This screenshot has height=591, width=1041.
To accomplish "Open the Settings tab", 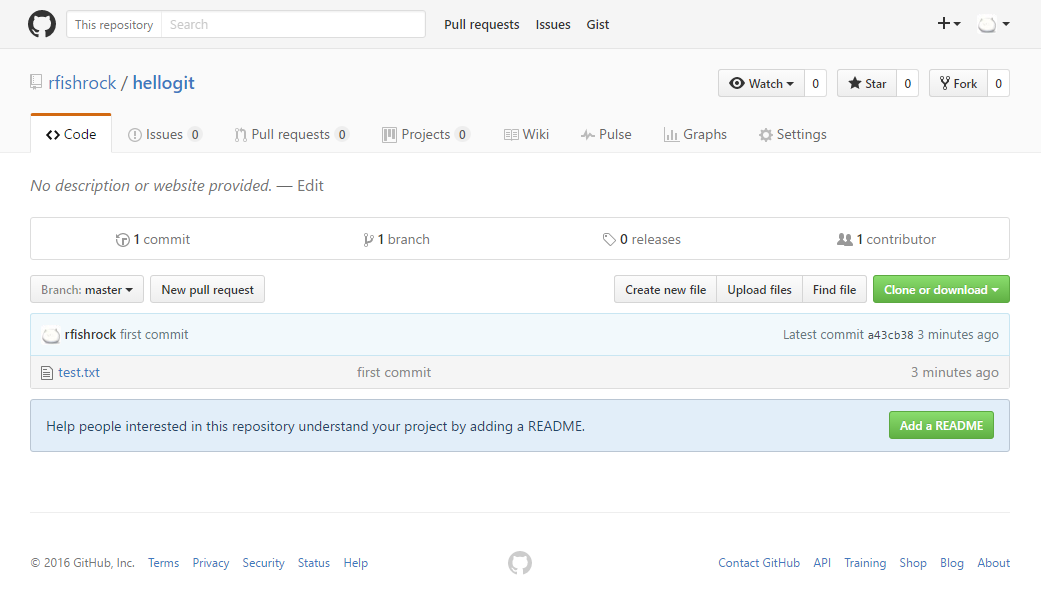I will click(792, 135).
